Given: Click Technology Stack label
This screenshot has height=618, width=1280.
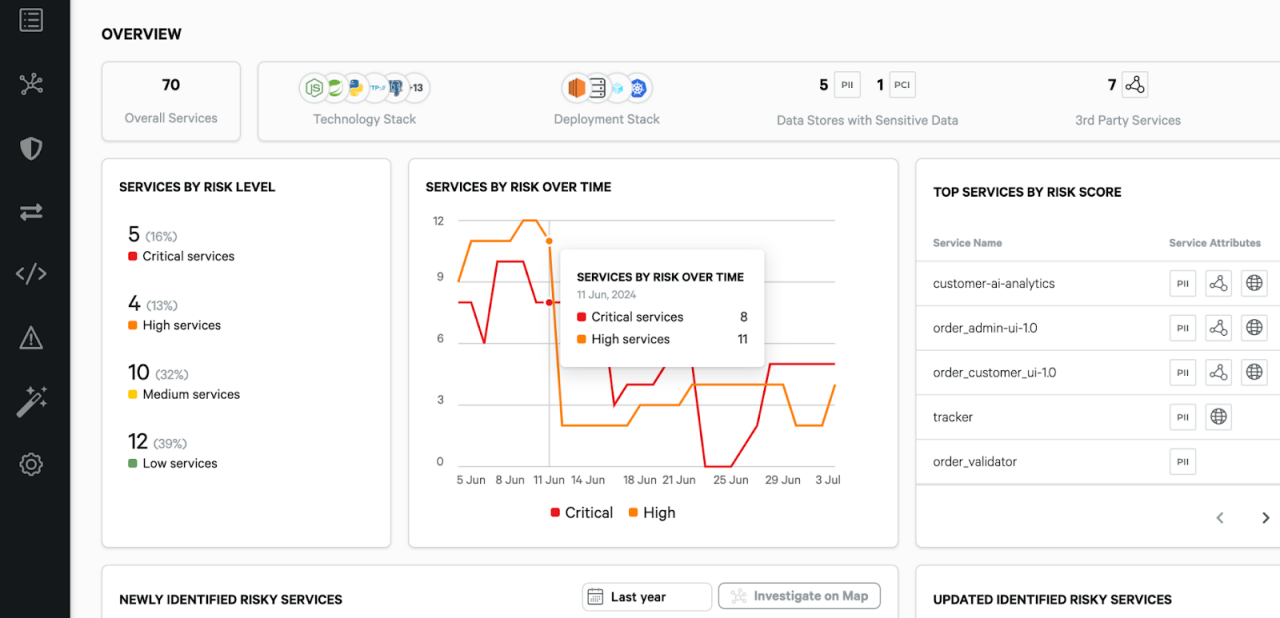Looking at the screenshot, I should click(364, 119).
